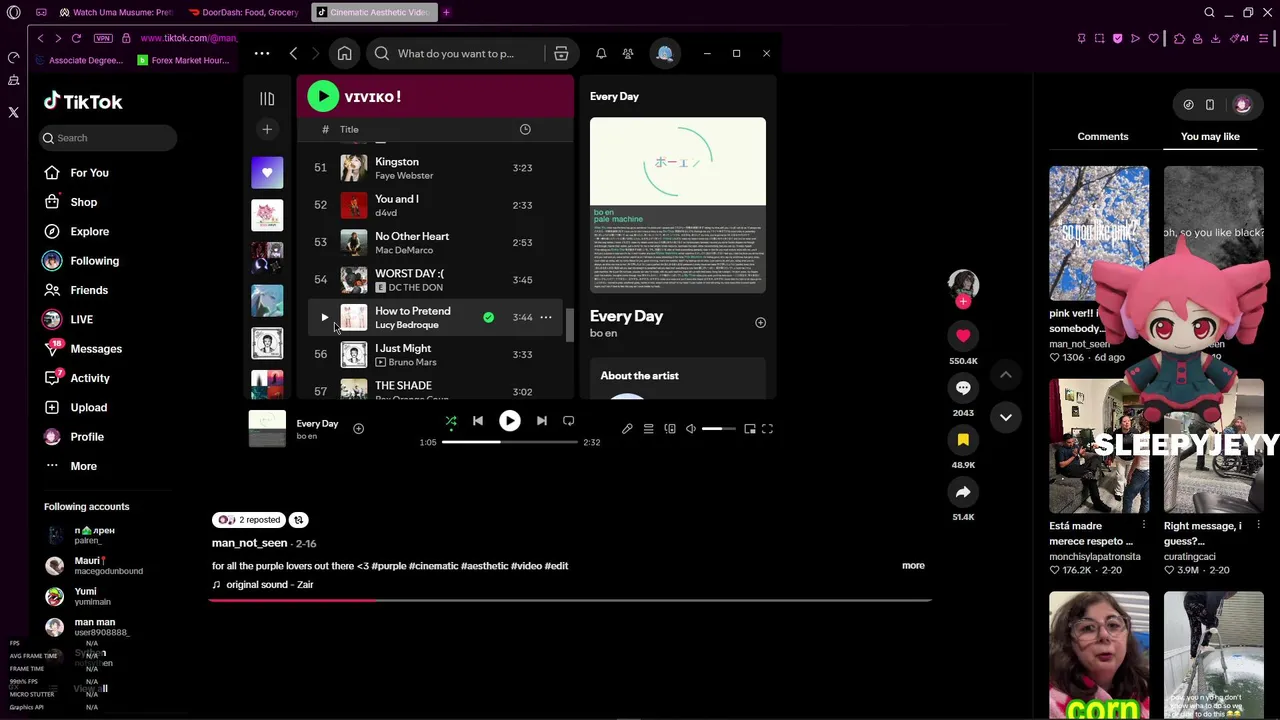Open TikTok Explore
The width and height of the screenshot is (1280, 720).
89,231
